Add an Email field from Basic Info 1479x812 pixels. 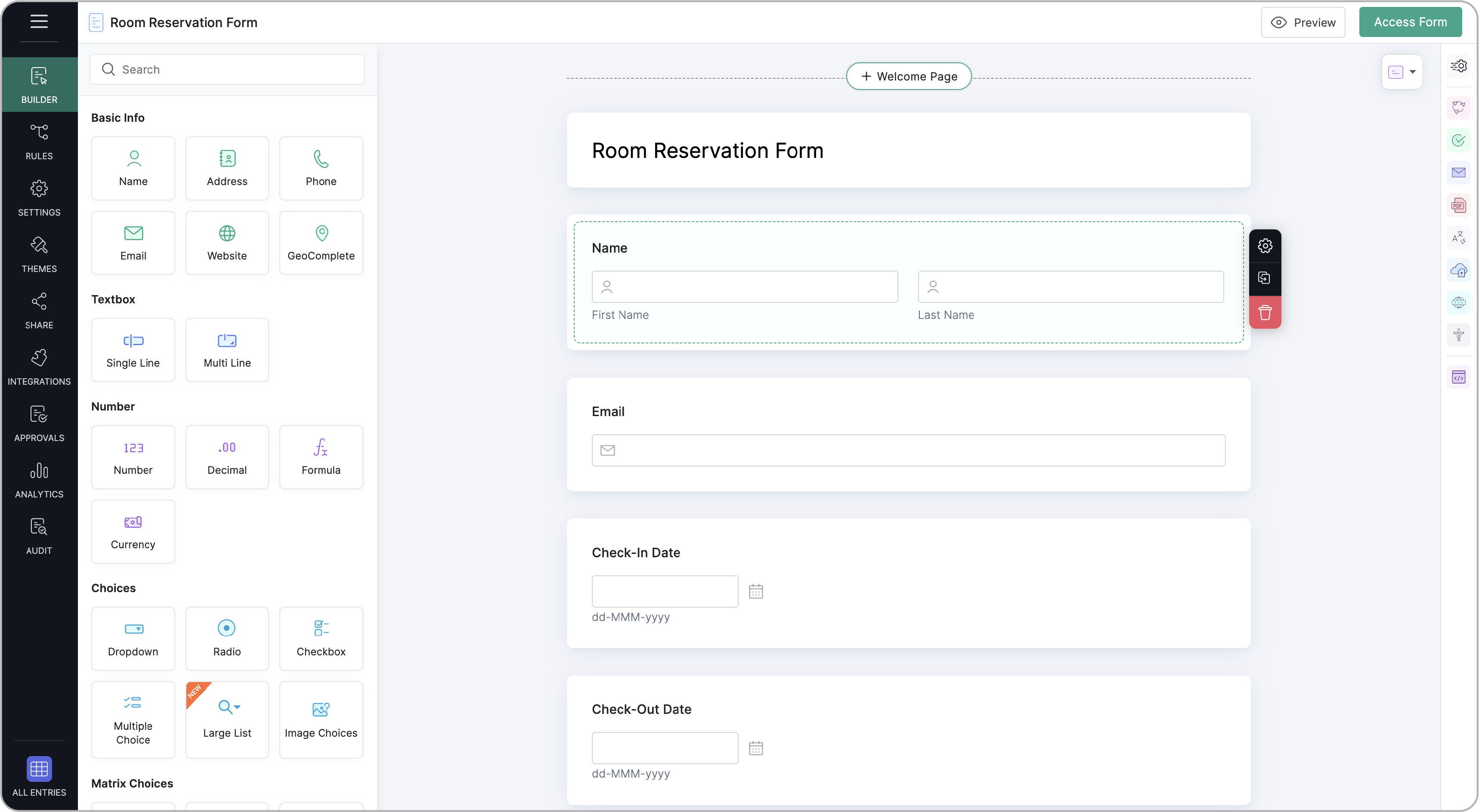[x=133, y=243]
